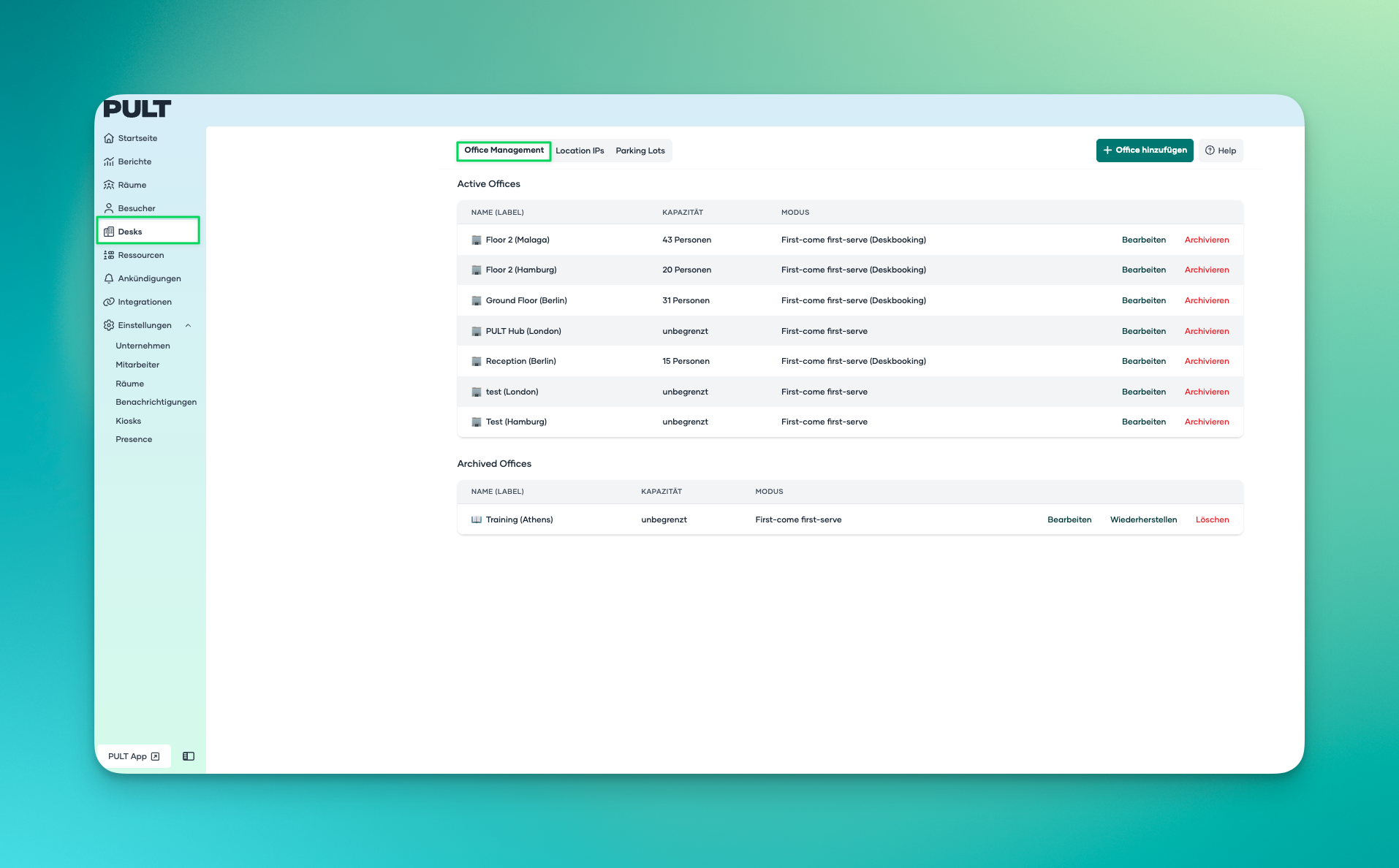
Task: Edit Floor 2 (Malaga) via Bearbeiten
Action: (x=1144, y=240)
